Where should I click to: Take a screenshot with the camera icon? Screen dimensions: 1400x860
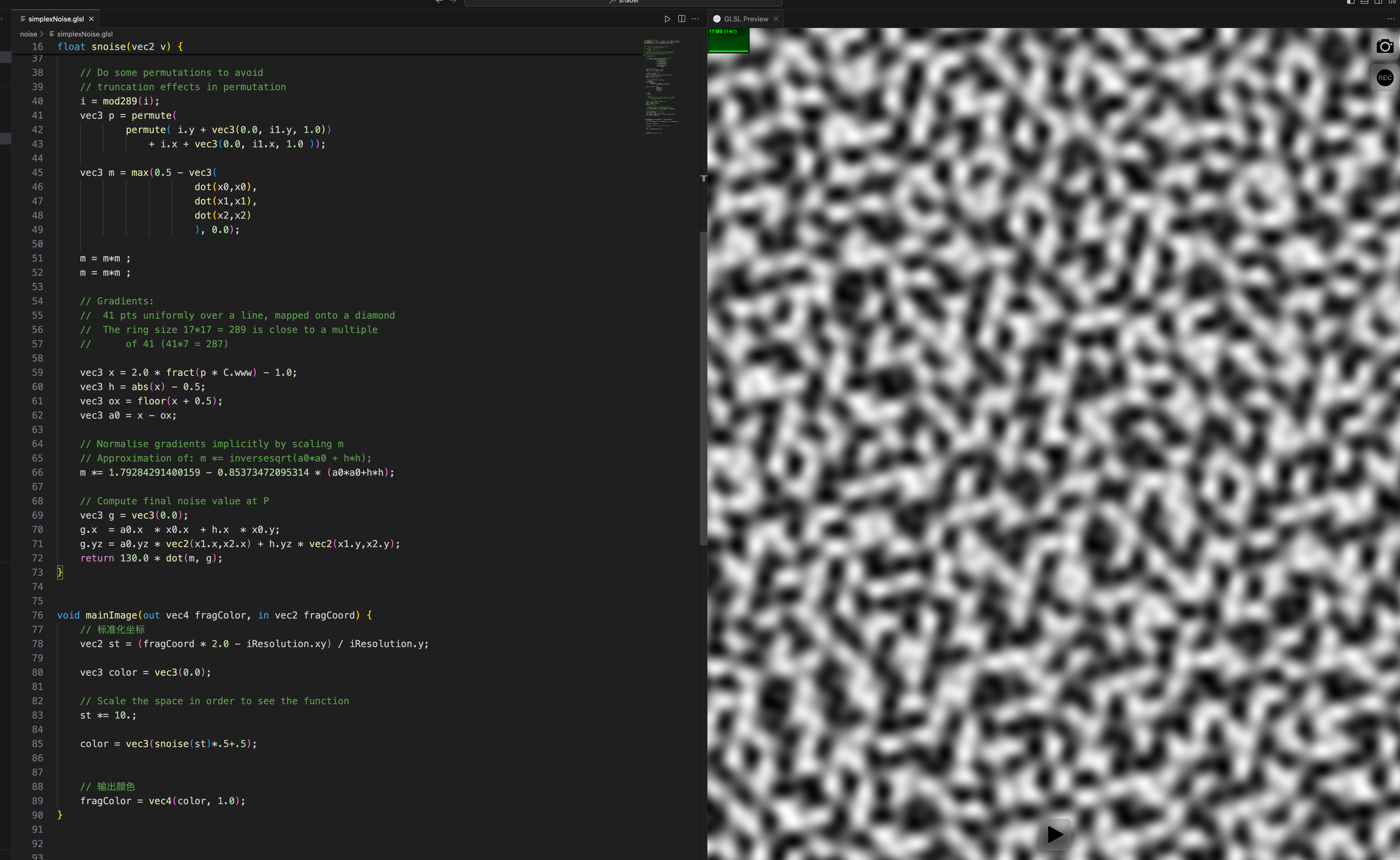click(1385, 46)
